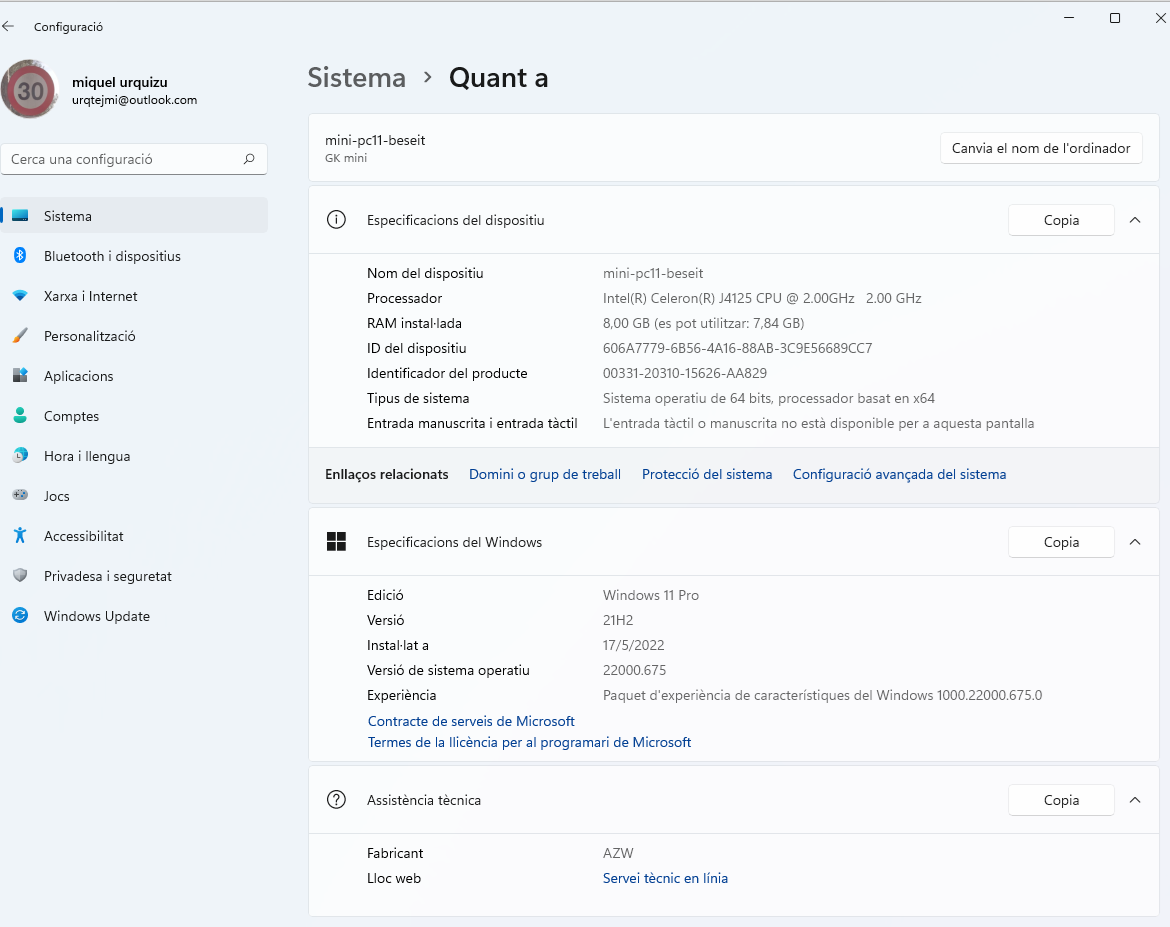The width and height of the screenshot is (1170, 927).
Task: Navigate to Comptes settings
Action: pyautogui.click(x=134, y=416)
